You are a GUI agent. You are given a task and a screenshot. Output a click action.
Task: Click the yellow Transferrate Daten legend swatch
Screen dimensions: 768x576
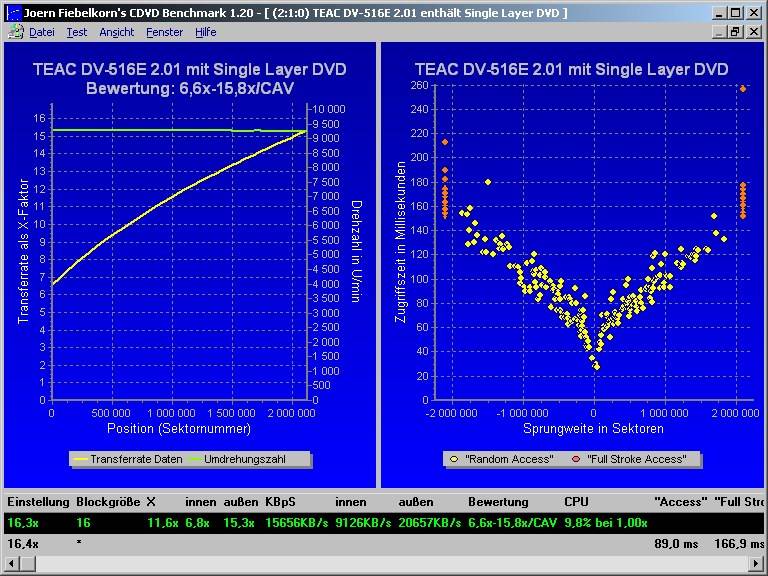(80, 459)
